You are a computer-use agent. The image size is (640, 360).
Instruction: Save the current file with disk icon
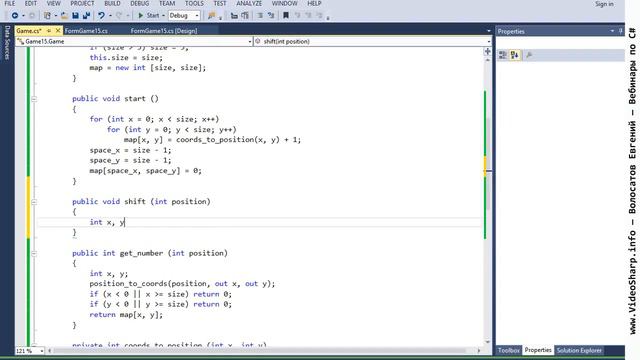(x=76, y=16)
